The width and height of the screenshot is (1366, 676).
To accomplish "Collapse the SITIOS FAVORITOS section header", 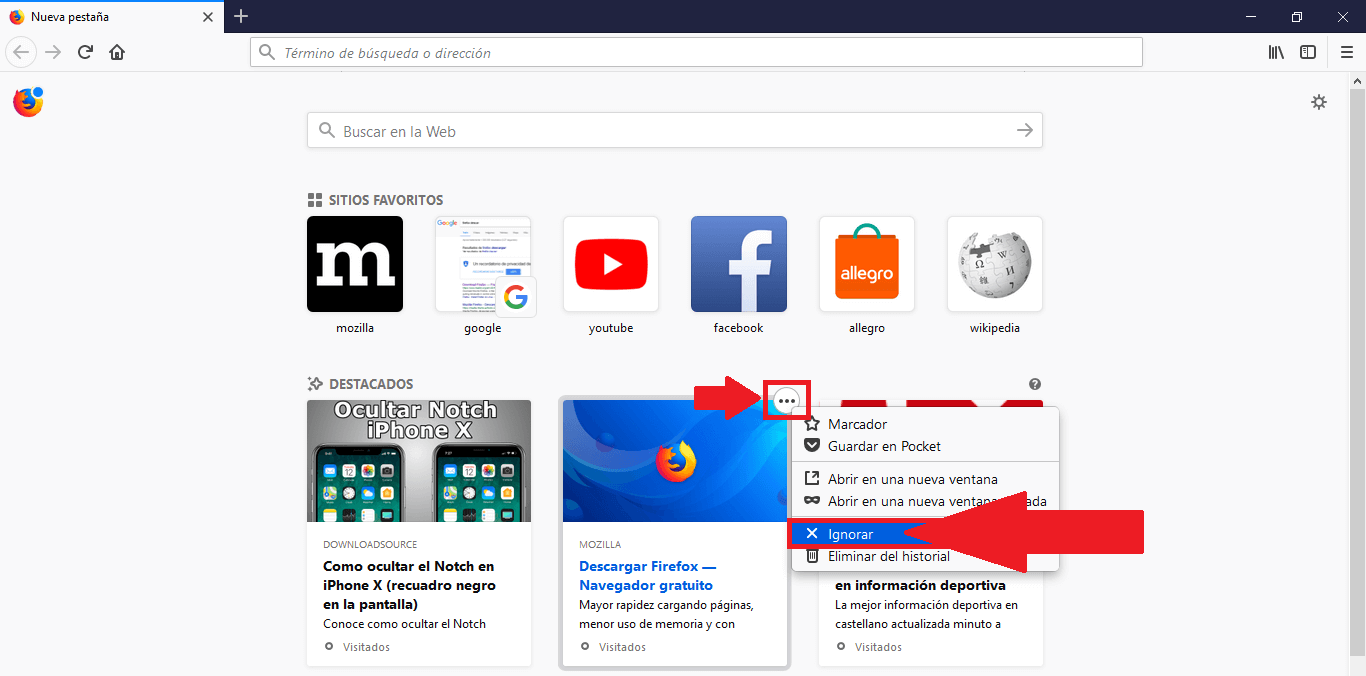I will pos(375,200).
